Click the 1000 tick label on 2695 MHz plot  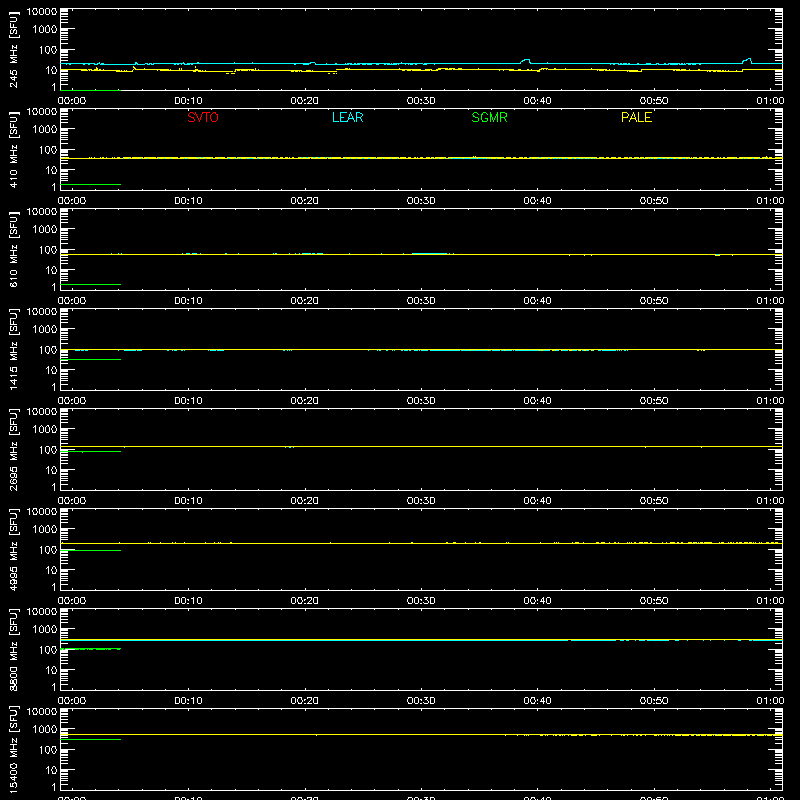point(45,430)
